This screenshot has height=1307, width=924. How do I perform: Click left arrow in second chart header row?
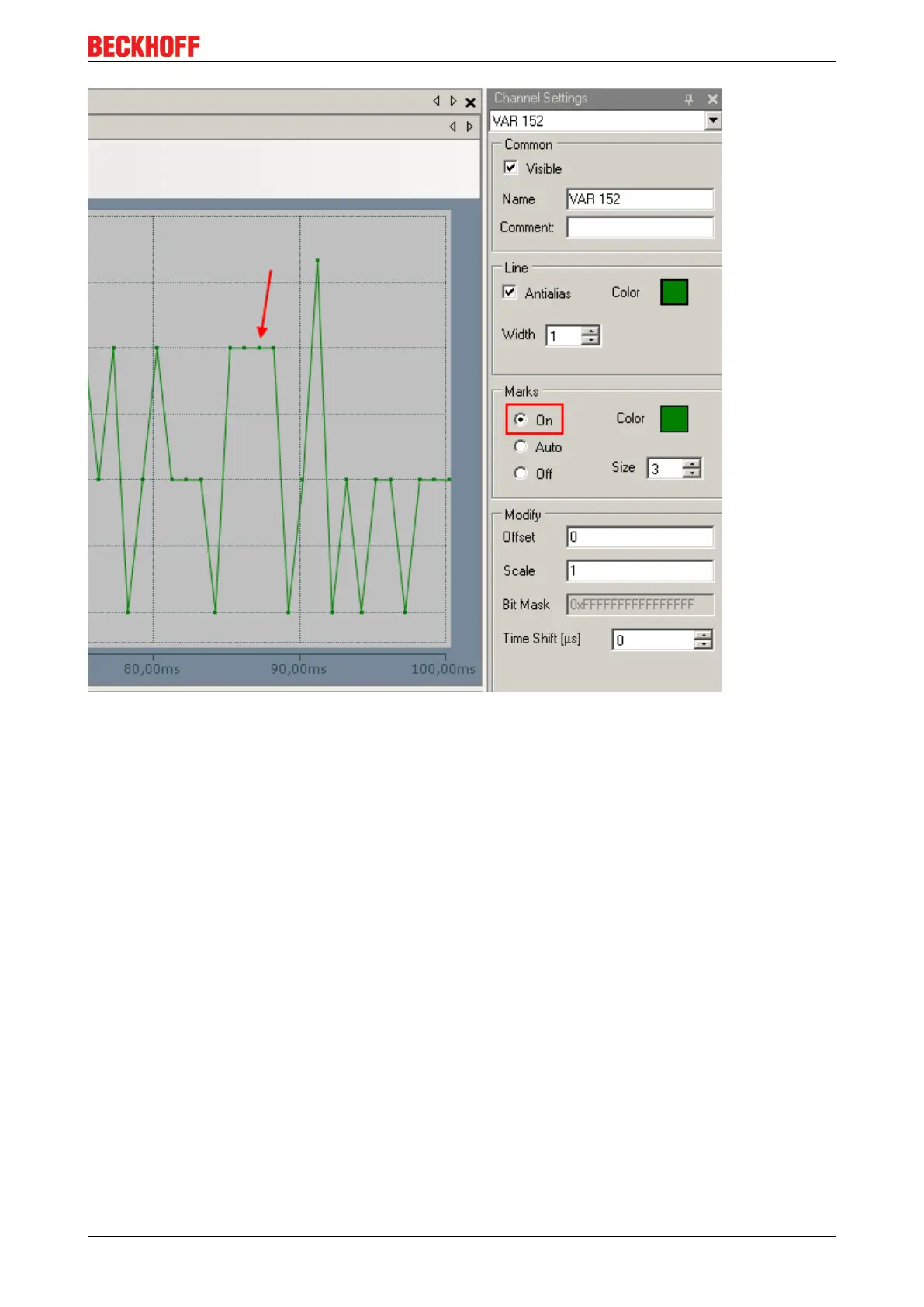452,127
